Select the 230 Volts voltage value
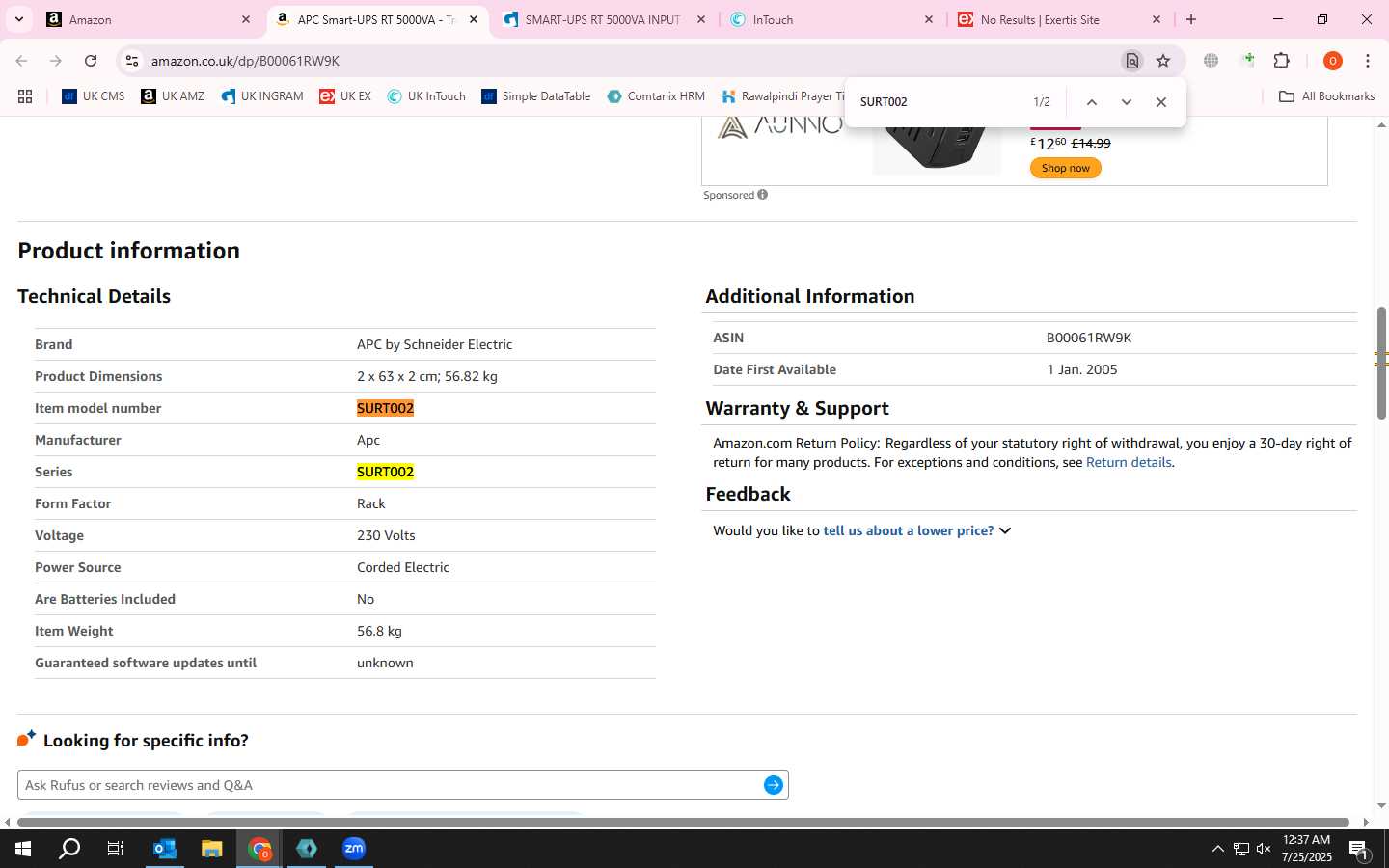 pyautogui.click(x=386, y=535)
